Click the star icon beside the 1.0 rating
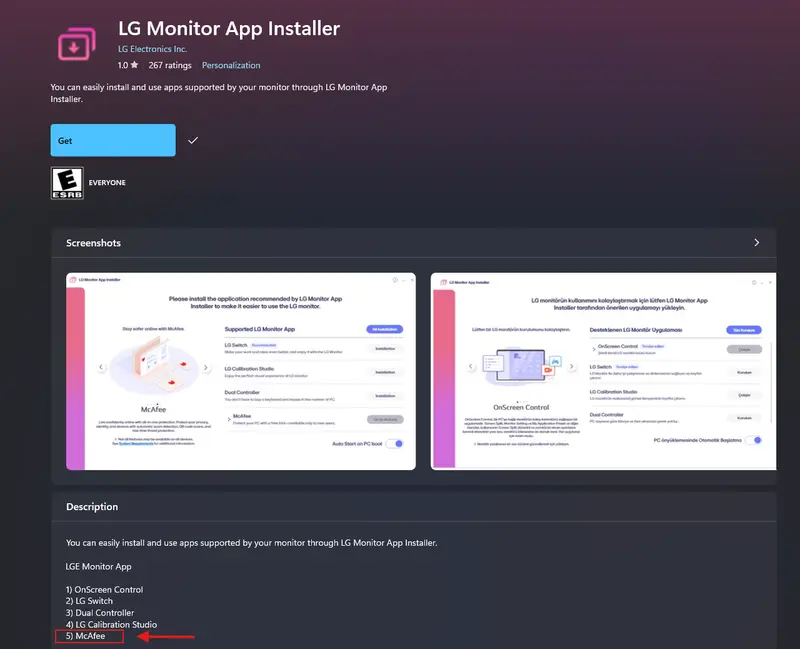This screenshot has height=649, width=800. (x=134, y=65)
